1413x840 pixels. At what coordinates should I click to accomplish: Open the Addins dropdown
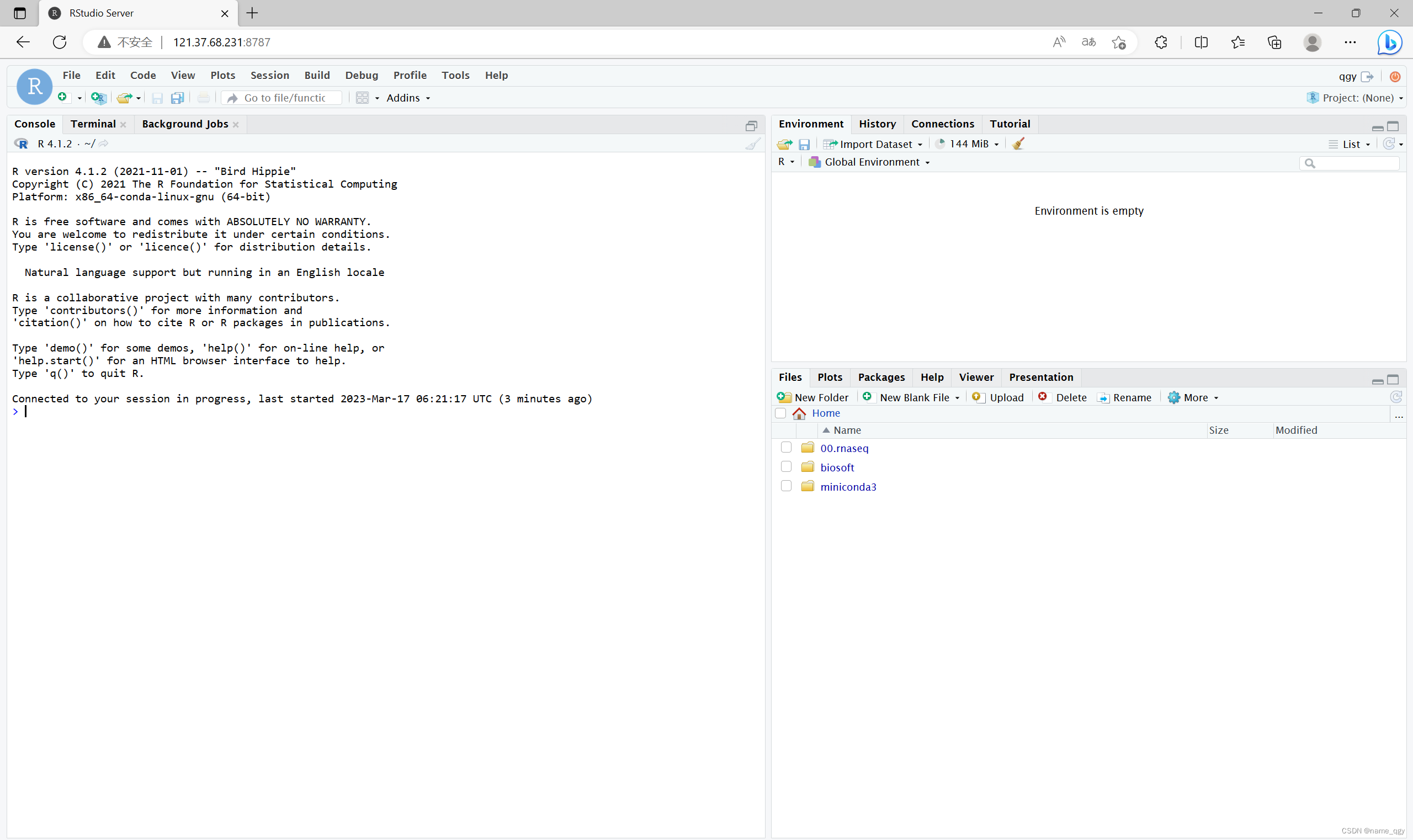[408, 98]
